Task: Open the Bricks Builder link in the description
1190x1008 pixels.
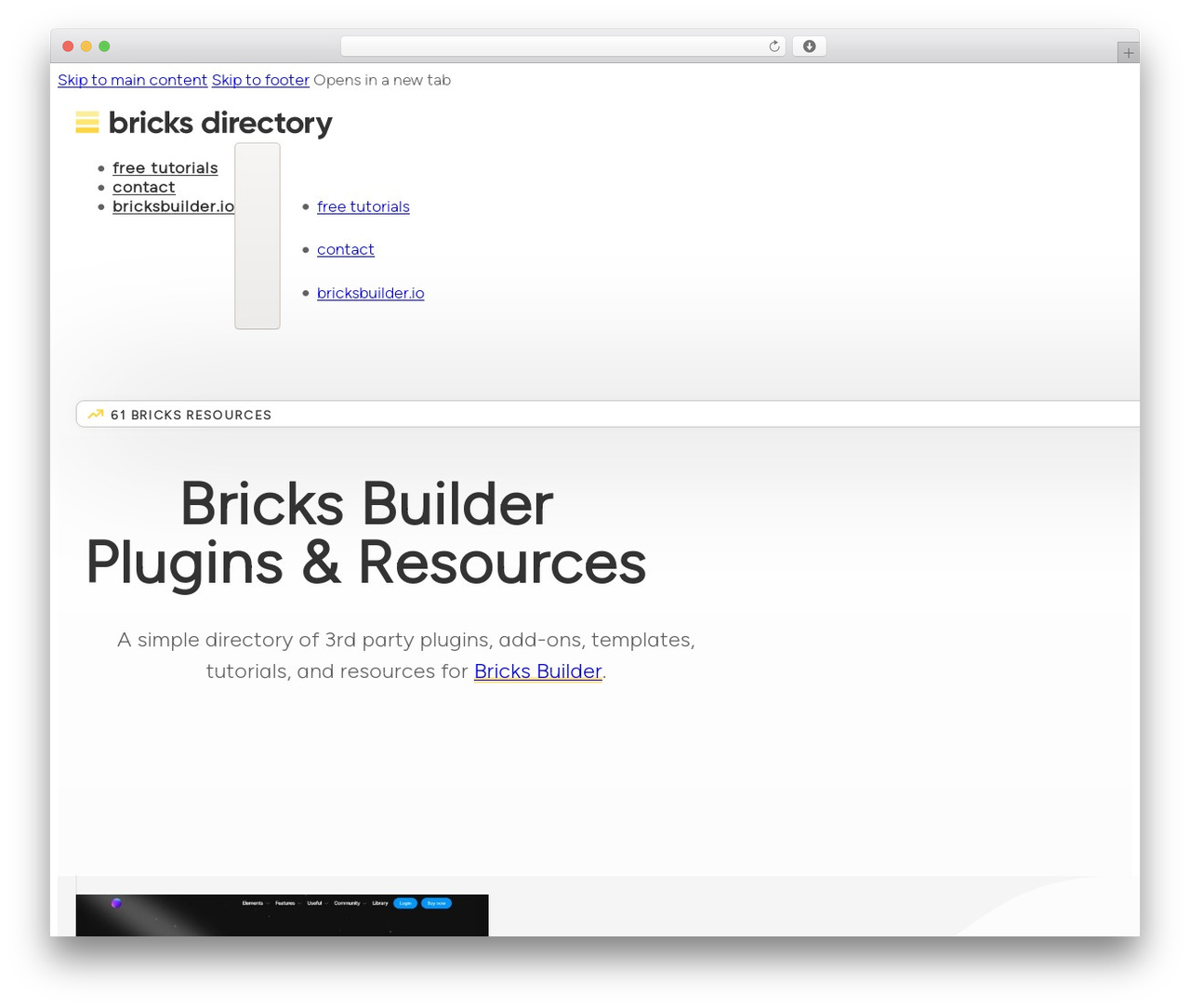Action: (538, 671)
